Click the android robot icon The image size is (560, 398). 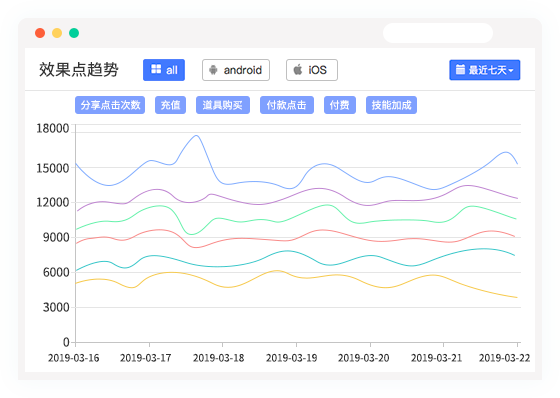tap(213, 70)
